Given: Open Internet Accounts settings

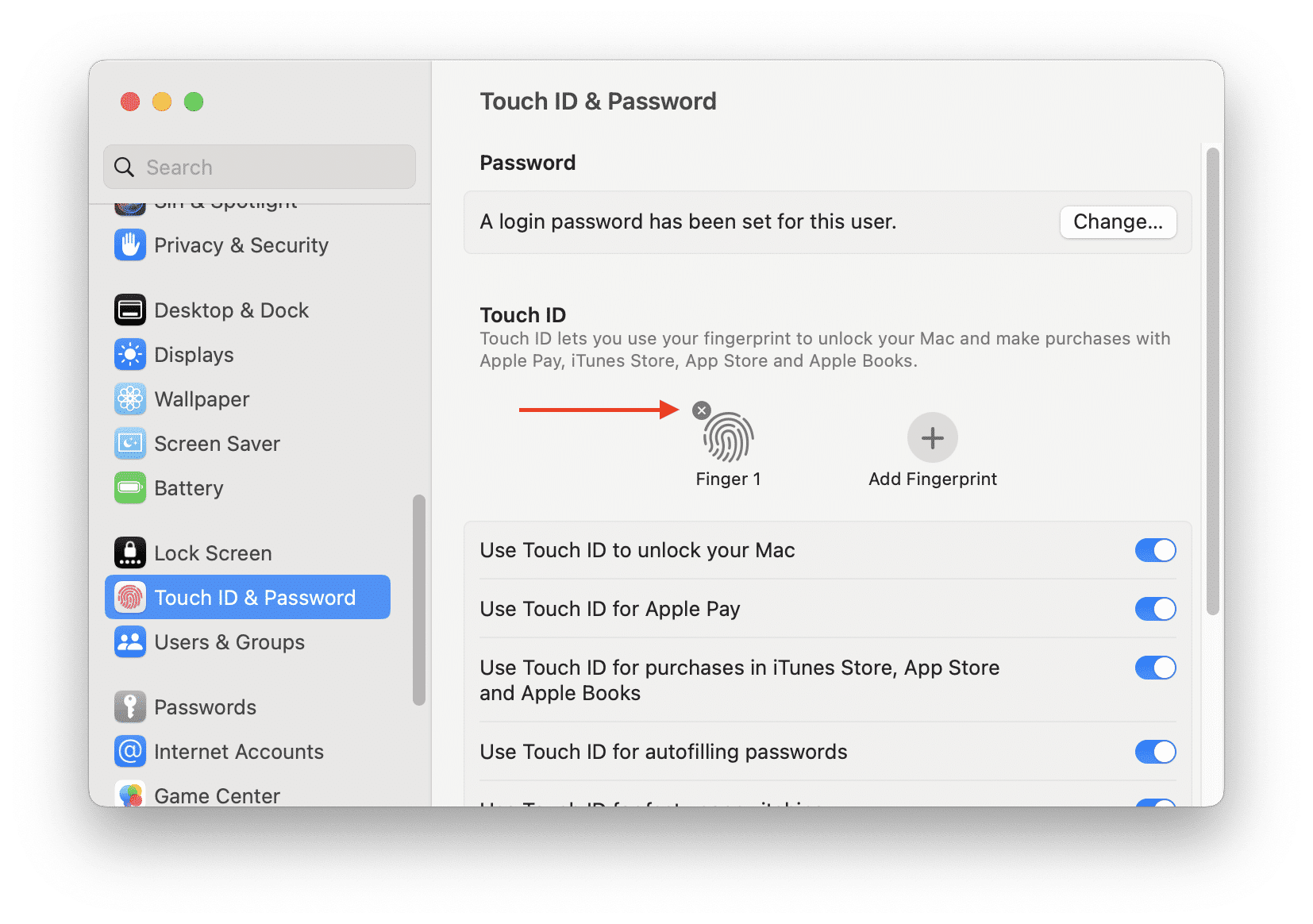Looking at the screenshot, I should (x=248, y=752).
